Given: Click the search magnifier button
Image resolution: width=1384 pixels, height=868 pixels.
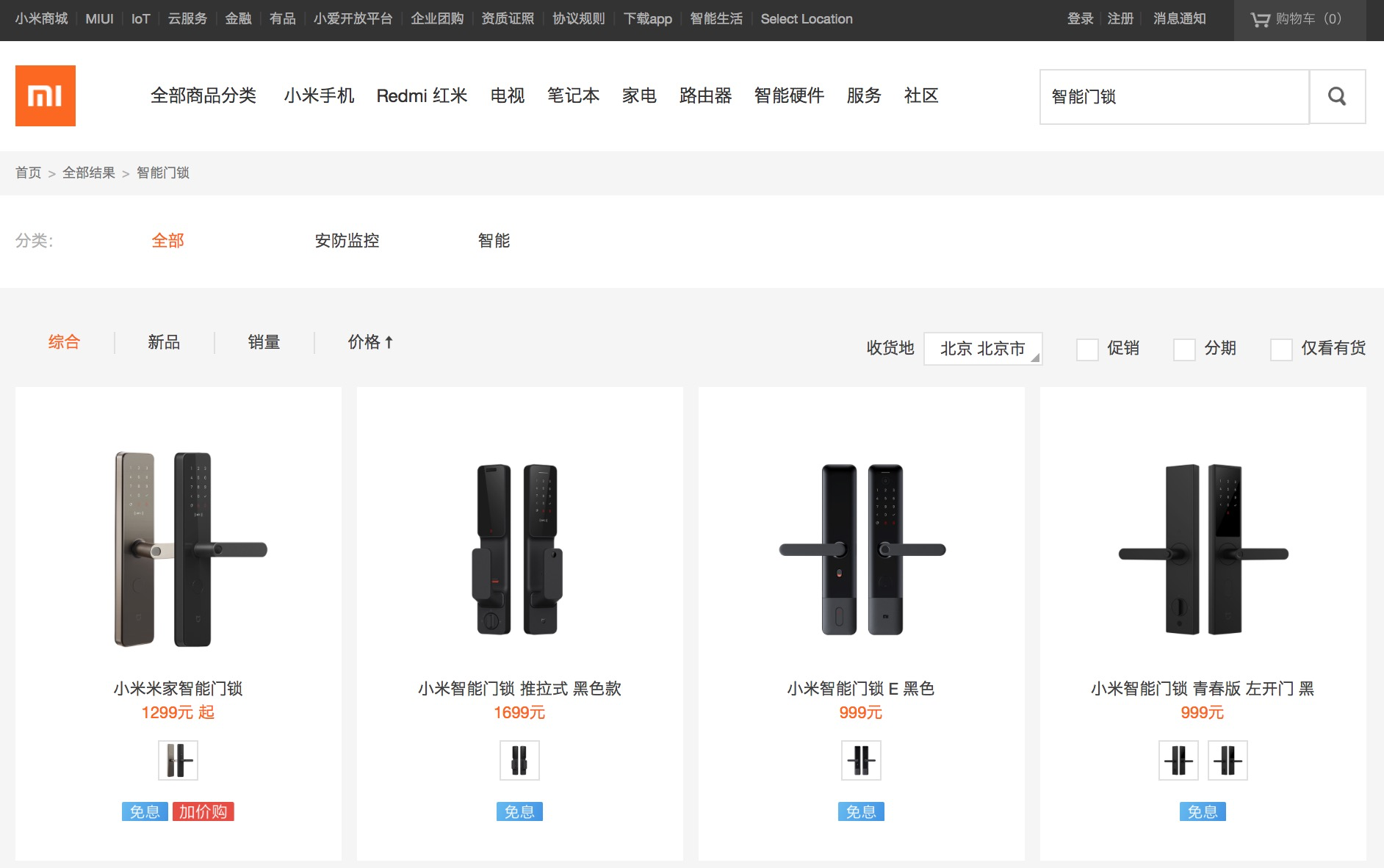Looking at the screenshot, I should pos(1337,96).
